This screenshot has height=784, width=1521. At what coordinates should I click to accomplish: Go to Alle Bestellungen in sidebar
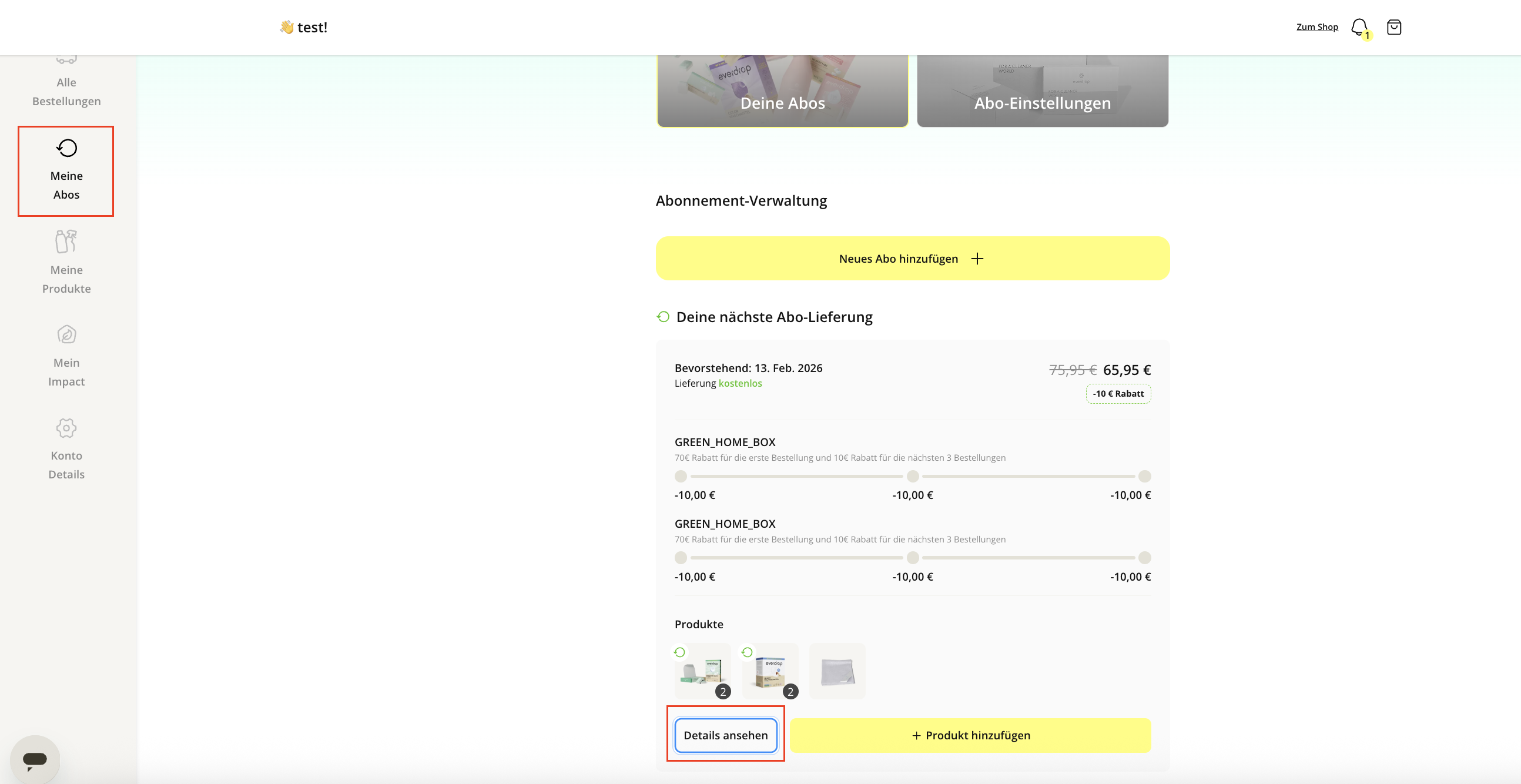[67, 91]
